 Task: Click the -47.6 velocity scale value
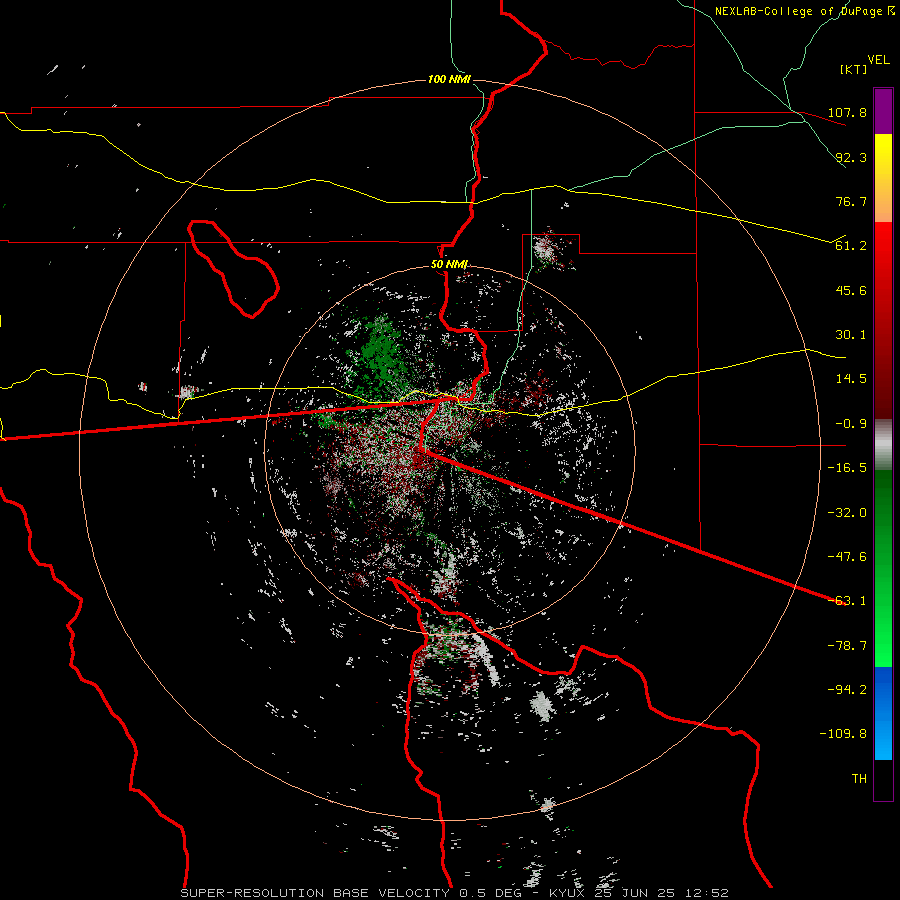click(x=847, y=557)
